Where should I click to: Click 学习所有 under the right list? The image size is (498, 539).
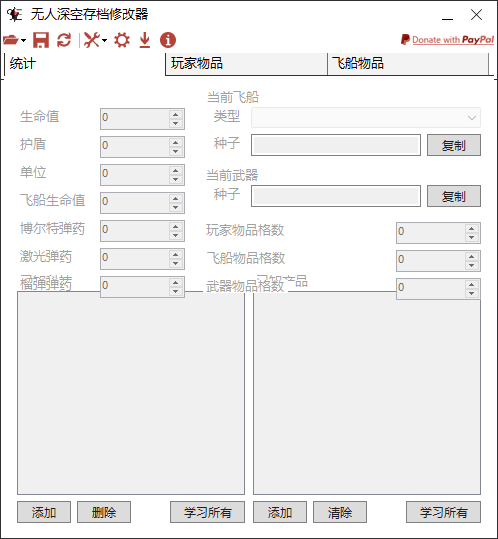click(443, 512)
